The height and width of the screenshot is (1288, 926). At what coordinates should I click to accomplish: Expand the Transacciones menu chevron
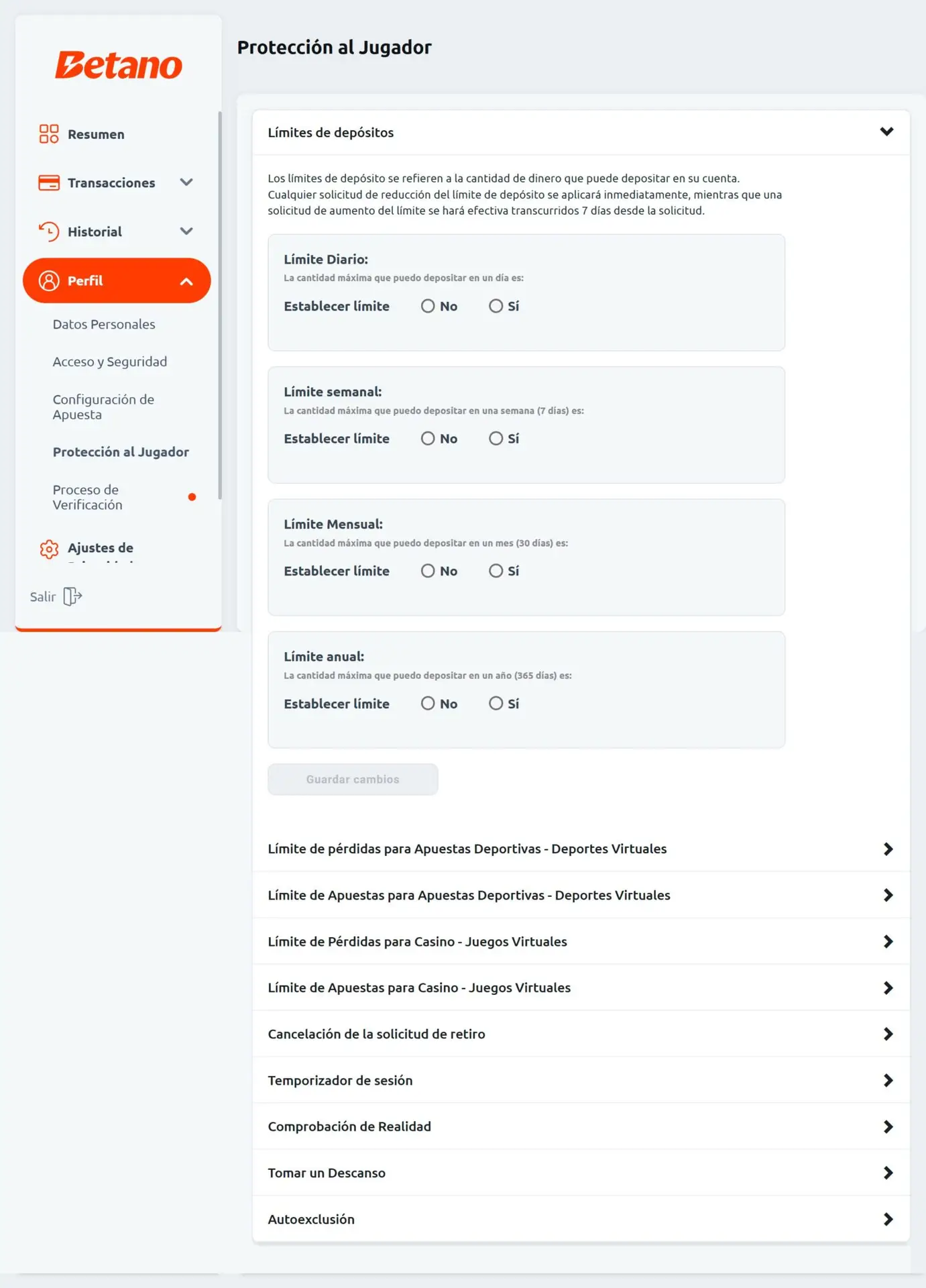[x=186, y=182]
